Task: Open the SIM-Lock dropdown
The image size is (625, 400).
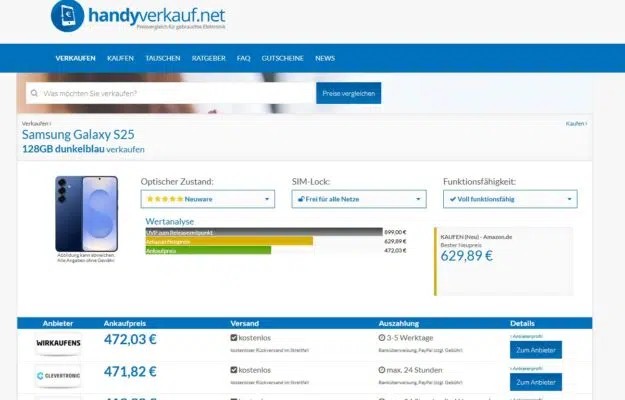Action: (x=359, y=199)
